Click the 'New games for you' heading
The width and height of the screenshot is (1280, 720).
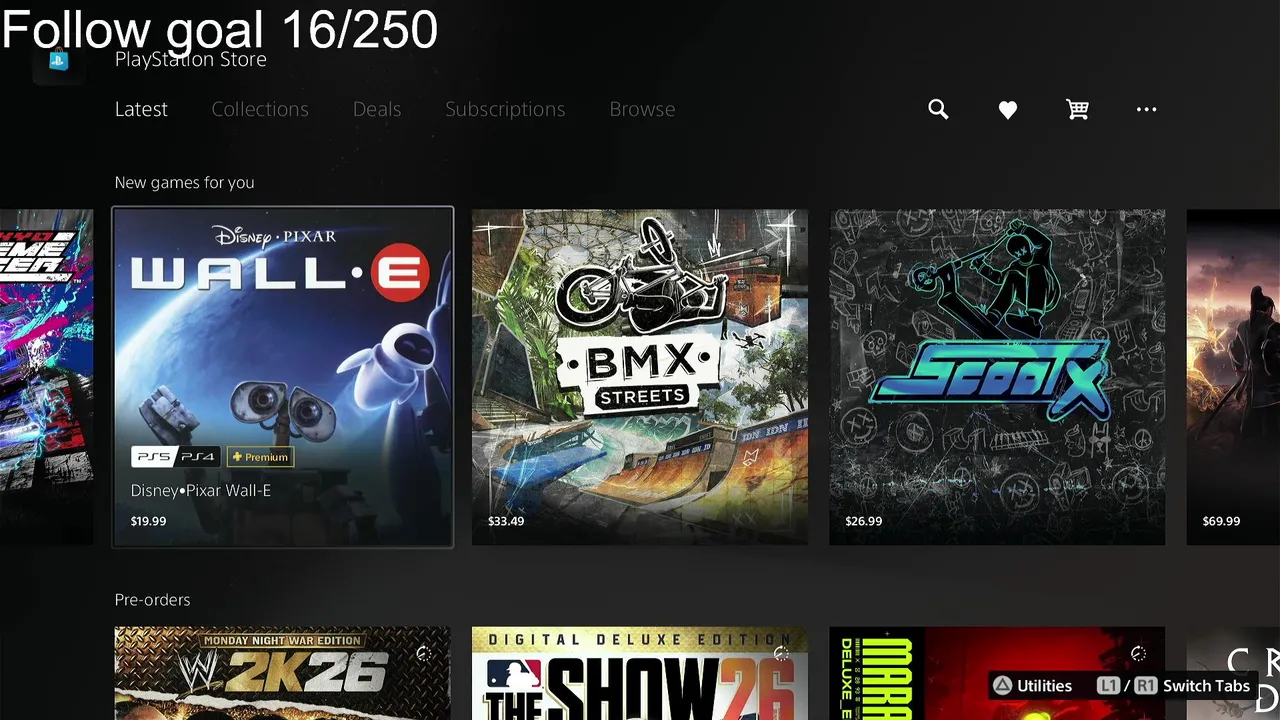[184, 182]
